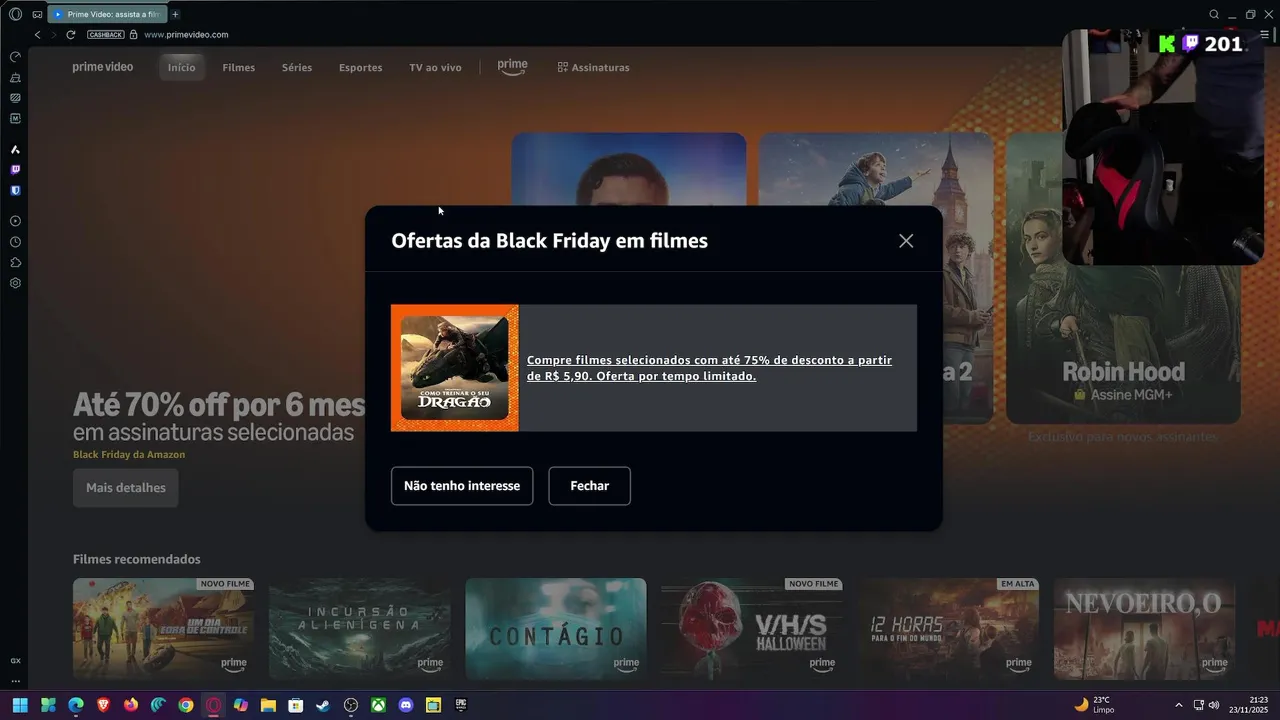1280x720 pixels.
Task: Open Steam from the taskbar
Action: coord(323,705)
